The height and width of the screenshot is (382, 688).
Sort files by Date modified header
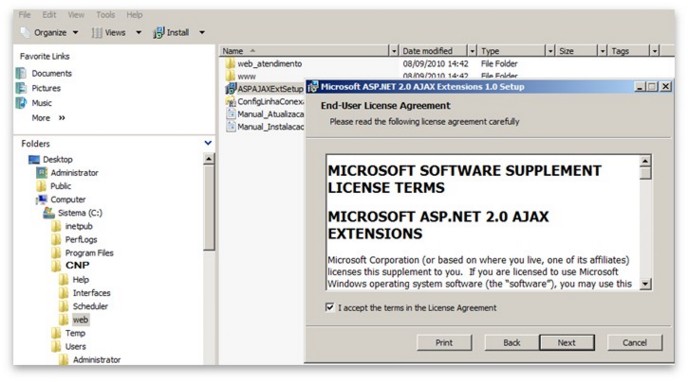pyautogui.click(x=433, y=51)
